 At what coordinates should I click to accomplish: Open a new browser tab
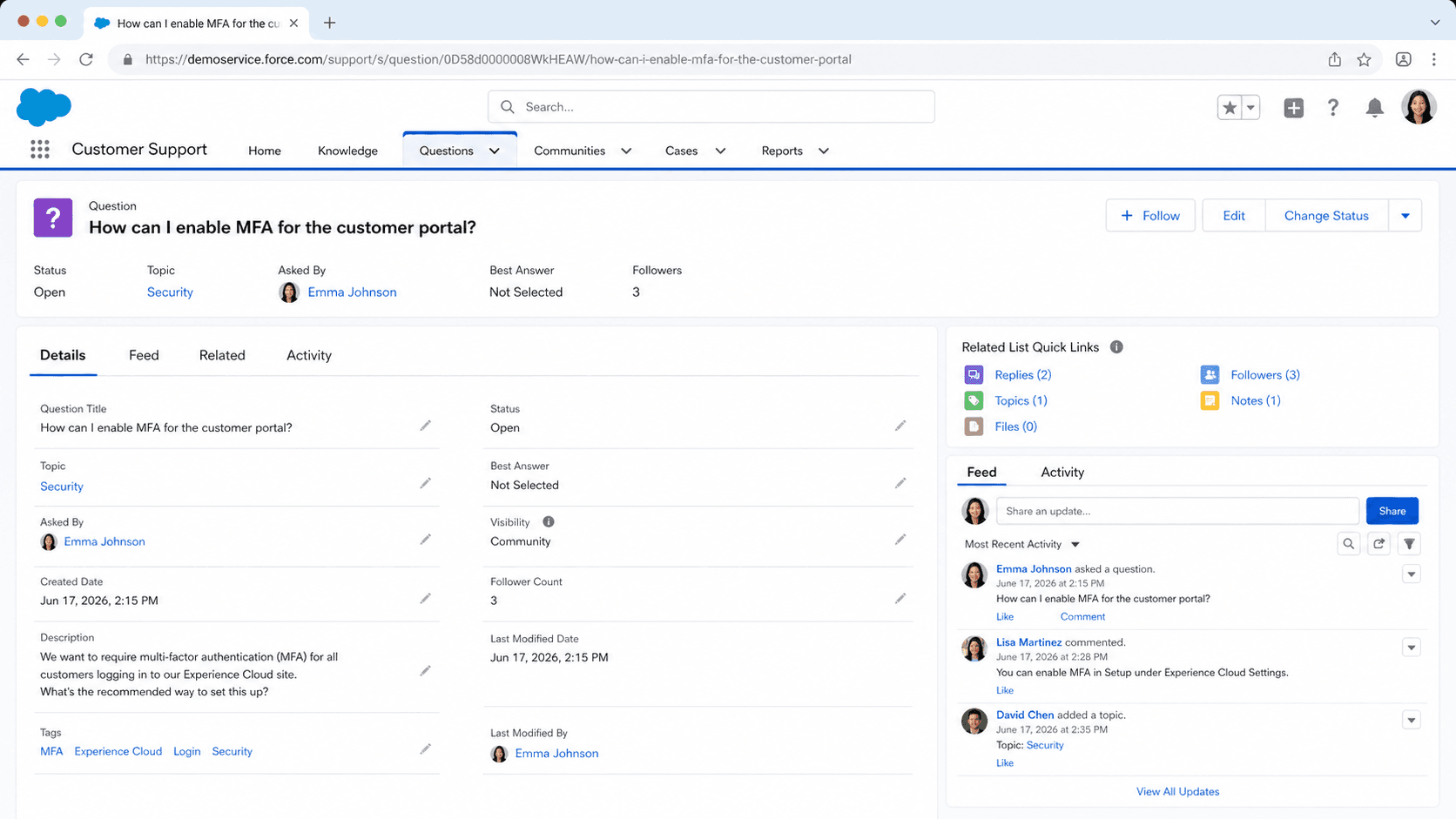point(329,23)
